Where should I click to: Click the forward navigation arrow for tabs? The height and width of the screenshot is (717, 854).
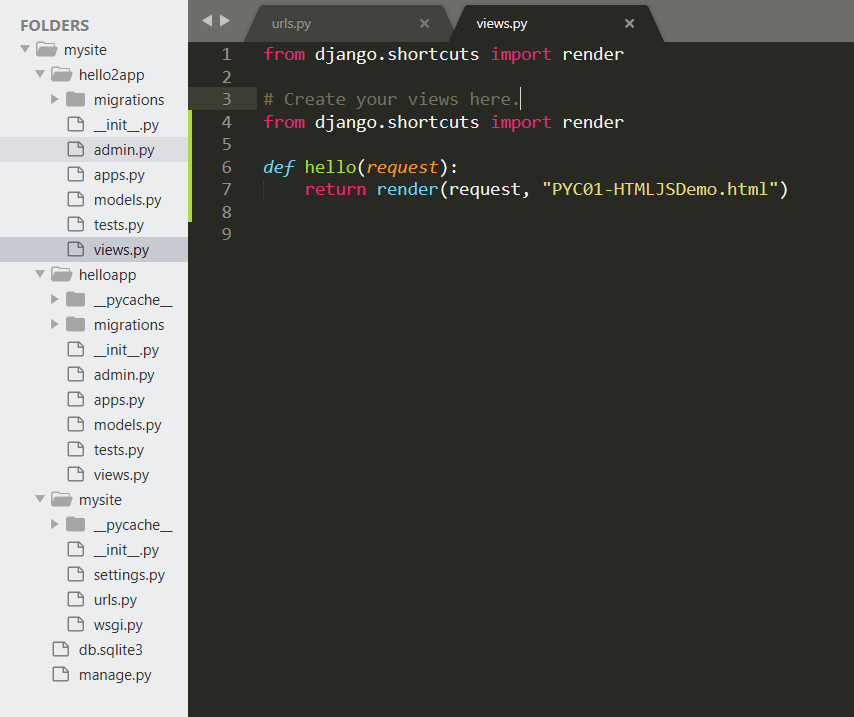pyautogui.click(x=225, y=20)
